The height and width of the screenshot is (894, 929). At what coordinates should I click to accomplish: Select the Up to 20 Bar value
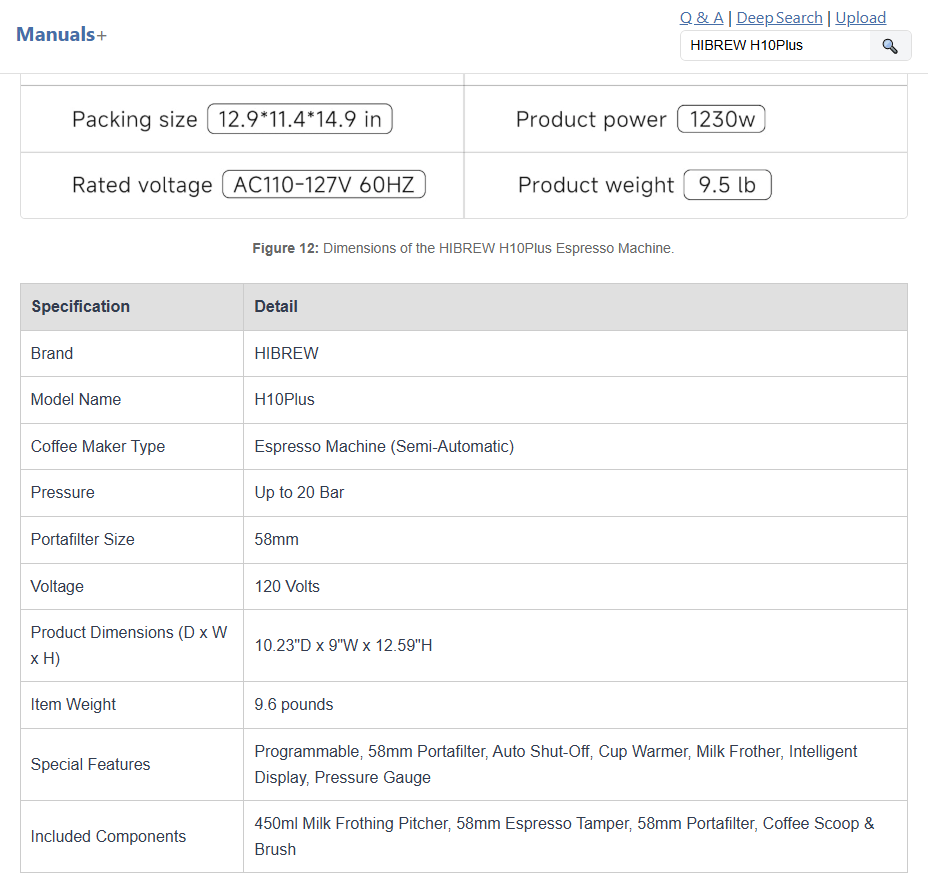click(299, 493)
